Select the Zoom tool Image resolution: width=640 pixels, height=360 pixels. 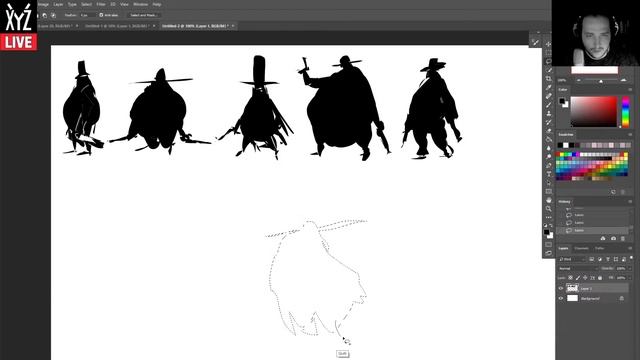tap(548, 209)
